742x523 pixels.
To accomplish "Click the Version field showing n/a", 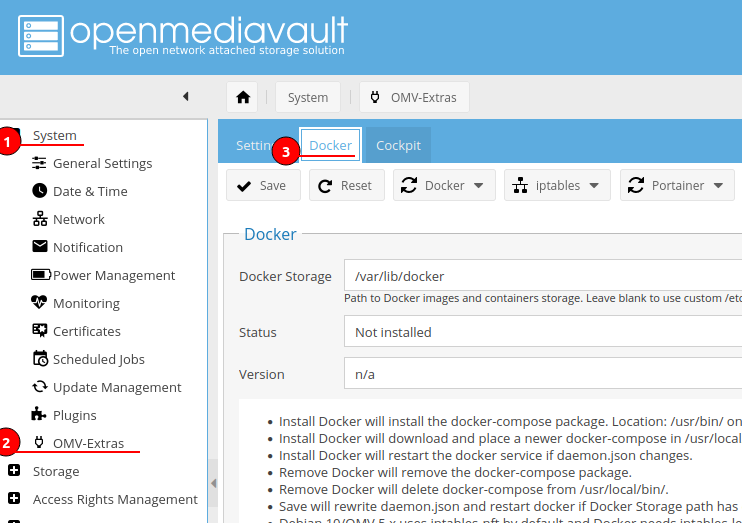I will click(x=543, y=373).
